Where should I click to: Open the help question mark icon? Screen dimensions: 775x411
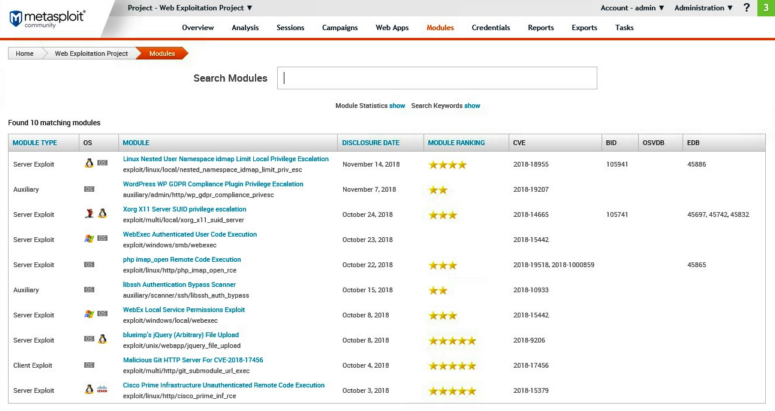(x=746, y=8)
